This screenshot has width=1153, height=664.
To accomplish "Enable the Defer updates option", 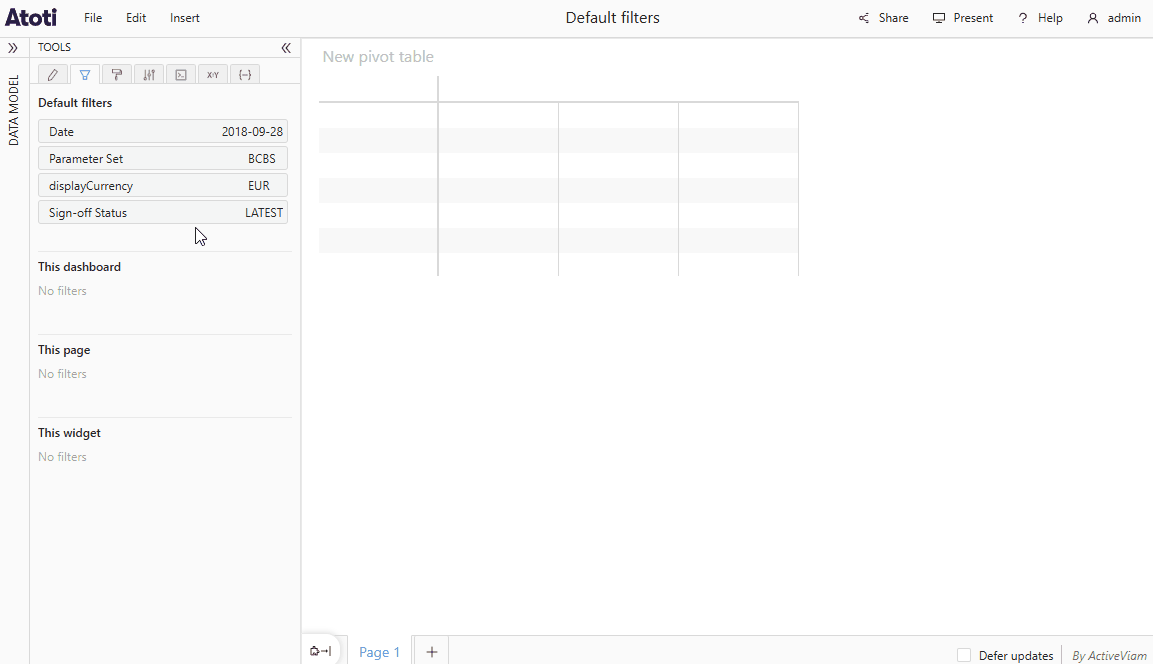I will [964, 655].
